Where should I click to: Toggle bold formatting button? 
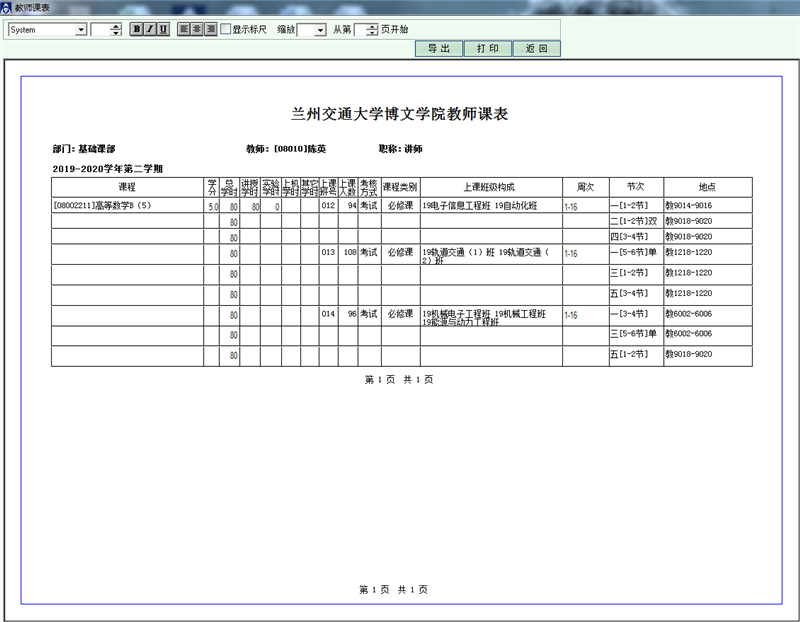pos(137,29)
